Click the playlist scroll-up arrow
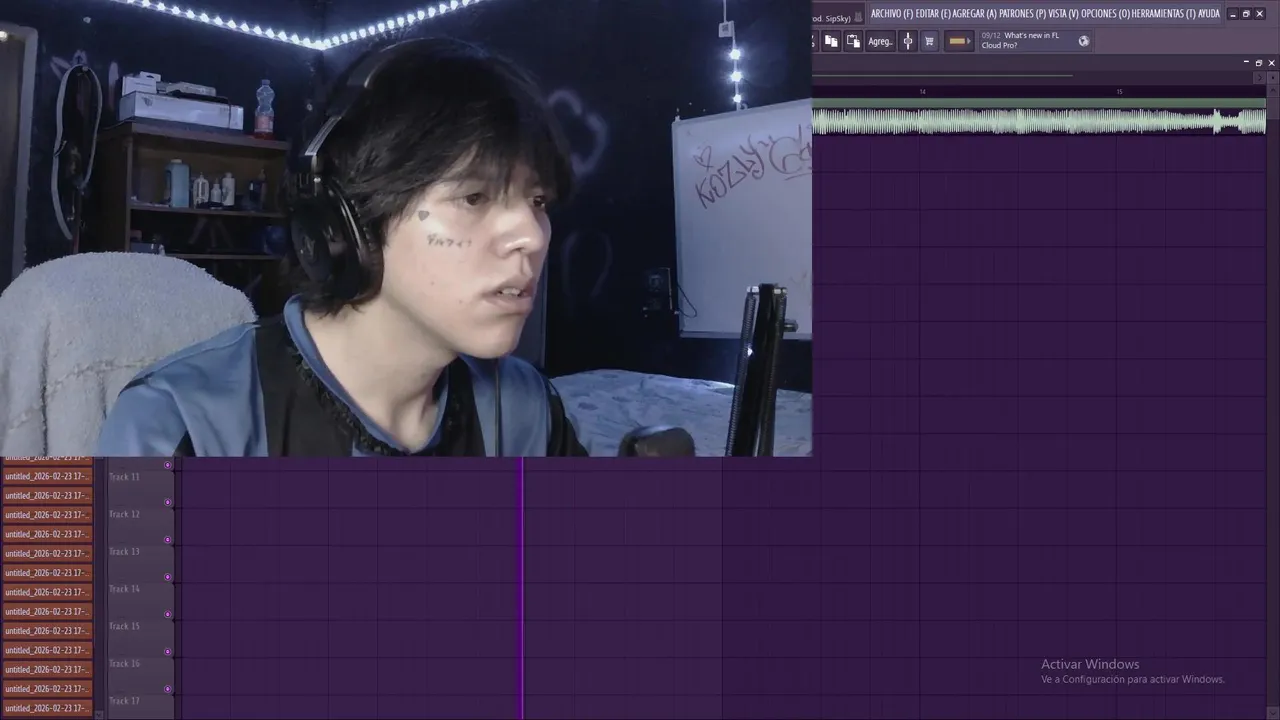 [1272, 92]
